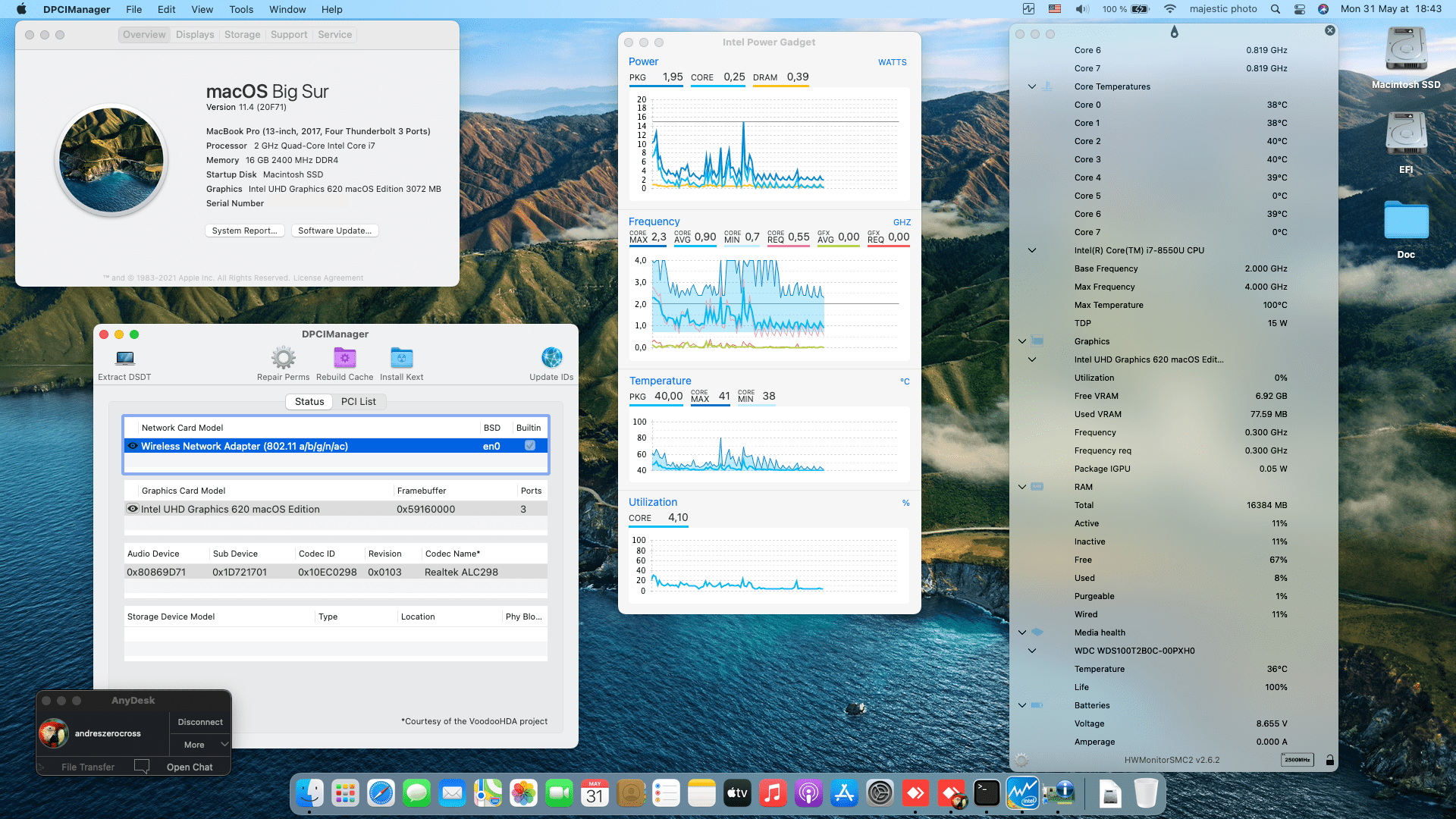Click the 2500MHz frequency badge in HWMonitorSMC2
Viewport: 1456px width, 819px height.
(x=1298, y=760)
